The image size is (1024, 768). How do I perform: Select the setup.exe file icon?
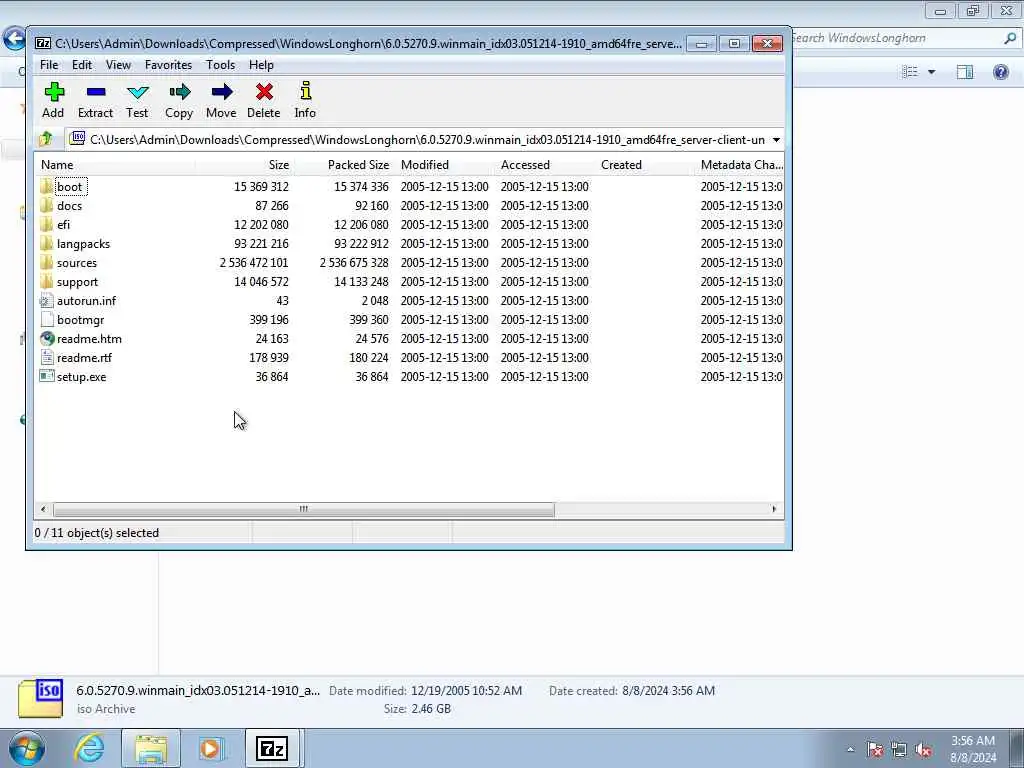coord(46,376)
